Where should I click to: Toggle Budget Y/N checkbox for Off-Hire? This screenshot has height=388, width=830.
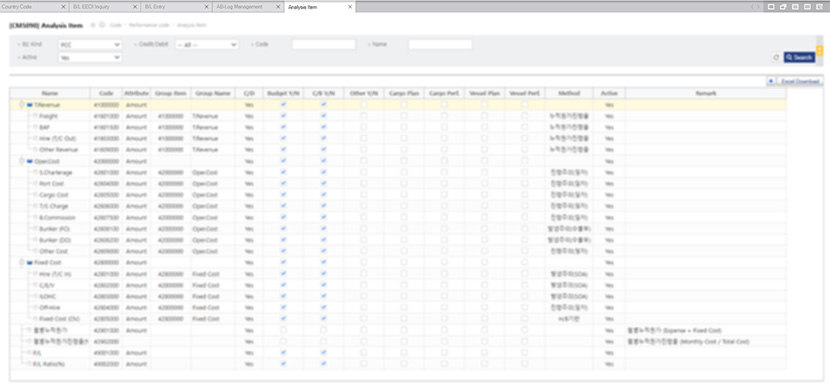click(283, 308)
